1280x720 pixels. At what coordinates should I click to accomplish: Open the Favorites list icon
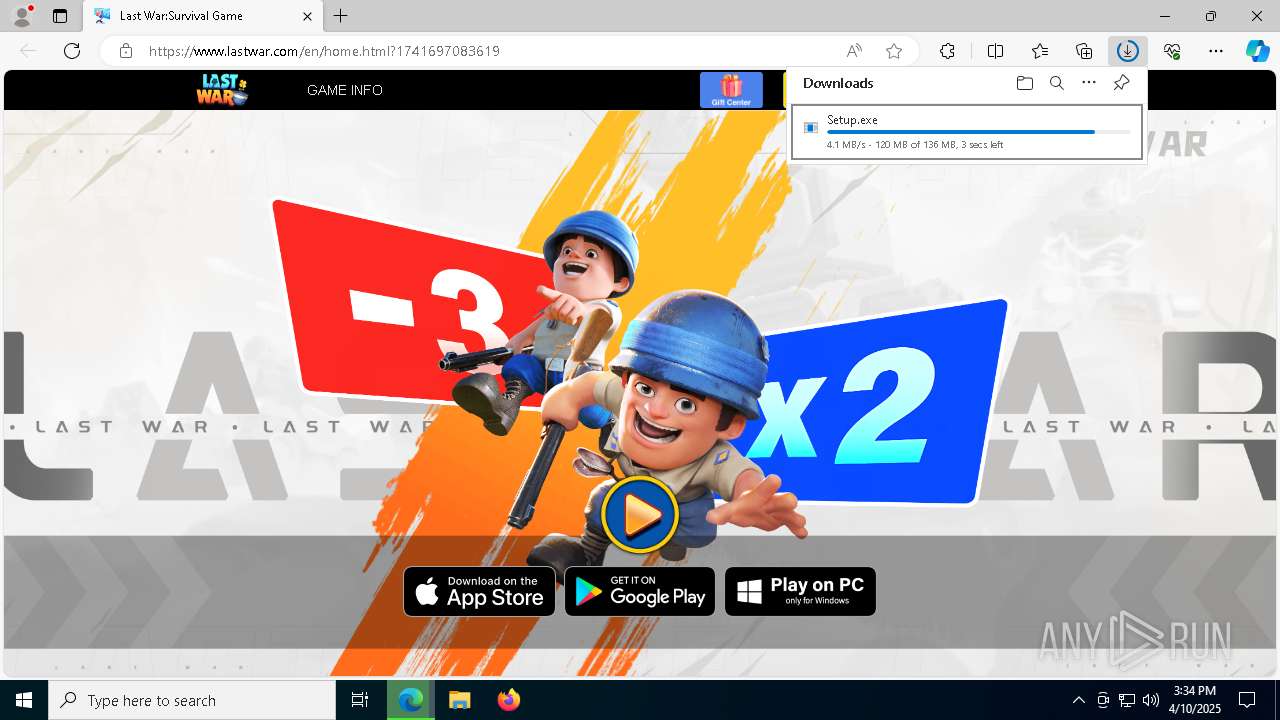pos(1040,51)
